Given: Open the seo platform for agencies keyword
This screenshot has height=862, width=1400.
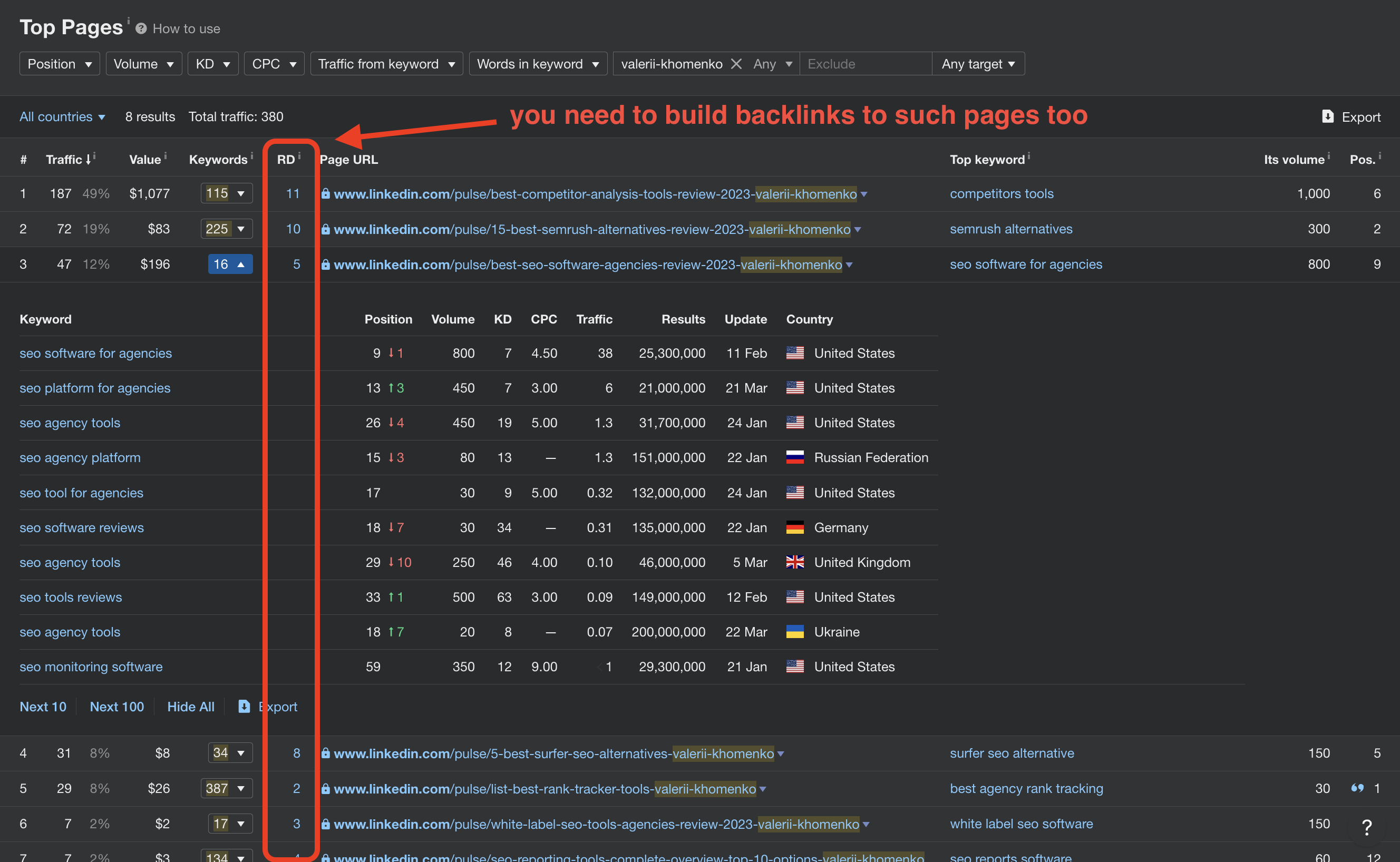Looking at the screenshot, I should [95, 388].
